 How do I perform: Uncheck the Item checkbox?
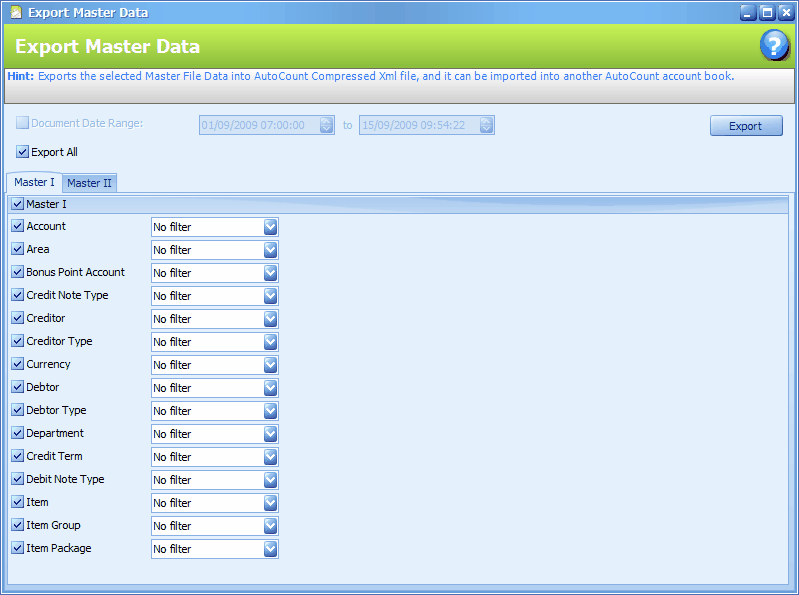(17, 502)
